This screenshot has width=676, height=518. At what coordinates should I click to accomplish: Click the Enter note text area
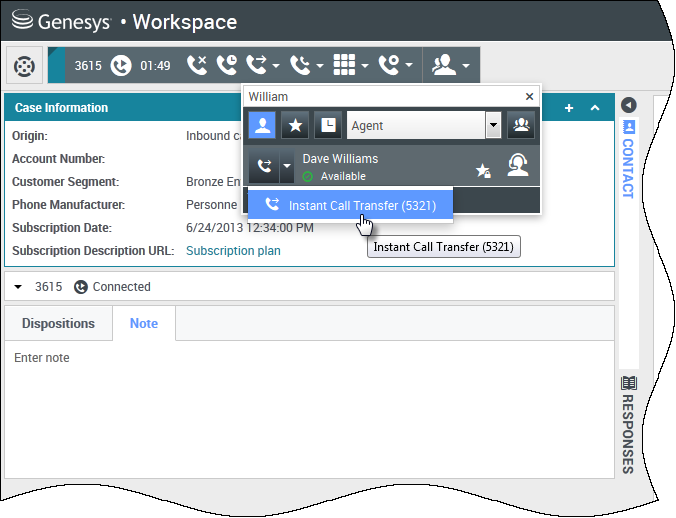coord(309,409)
